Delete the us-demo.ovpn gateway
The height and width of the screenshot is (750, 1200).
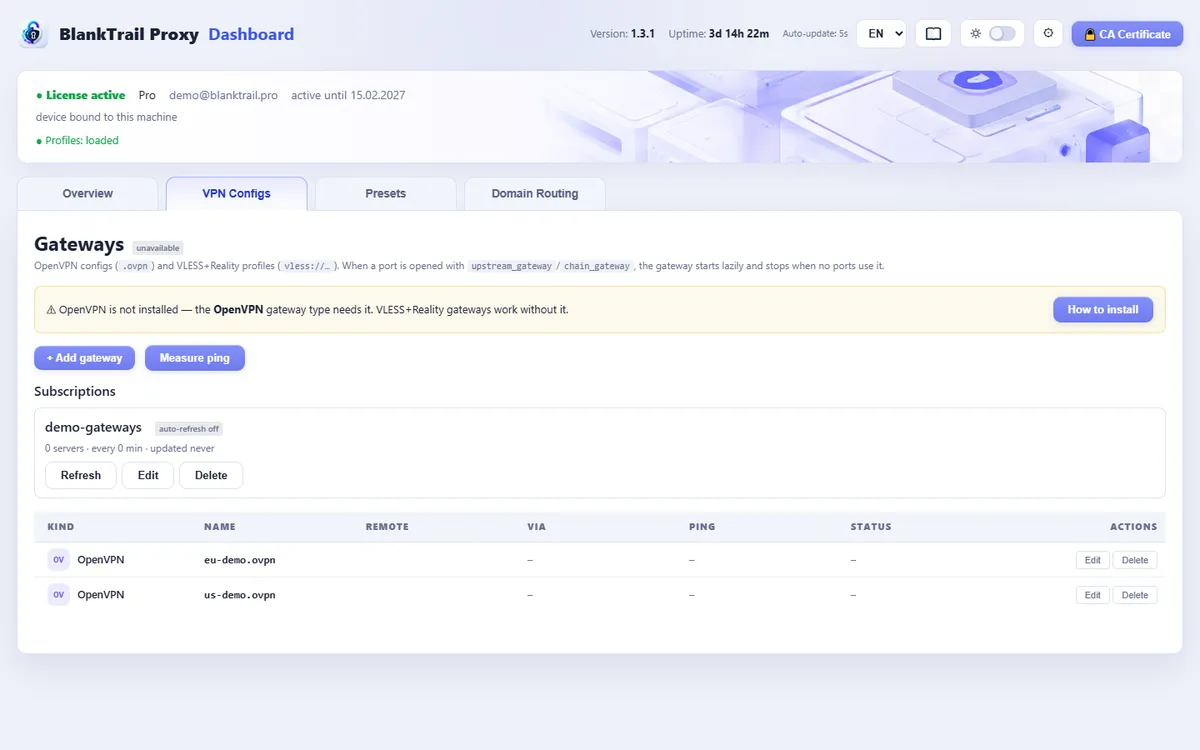coord(1135,595)
